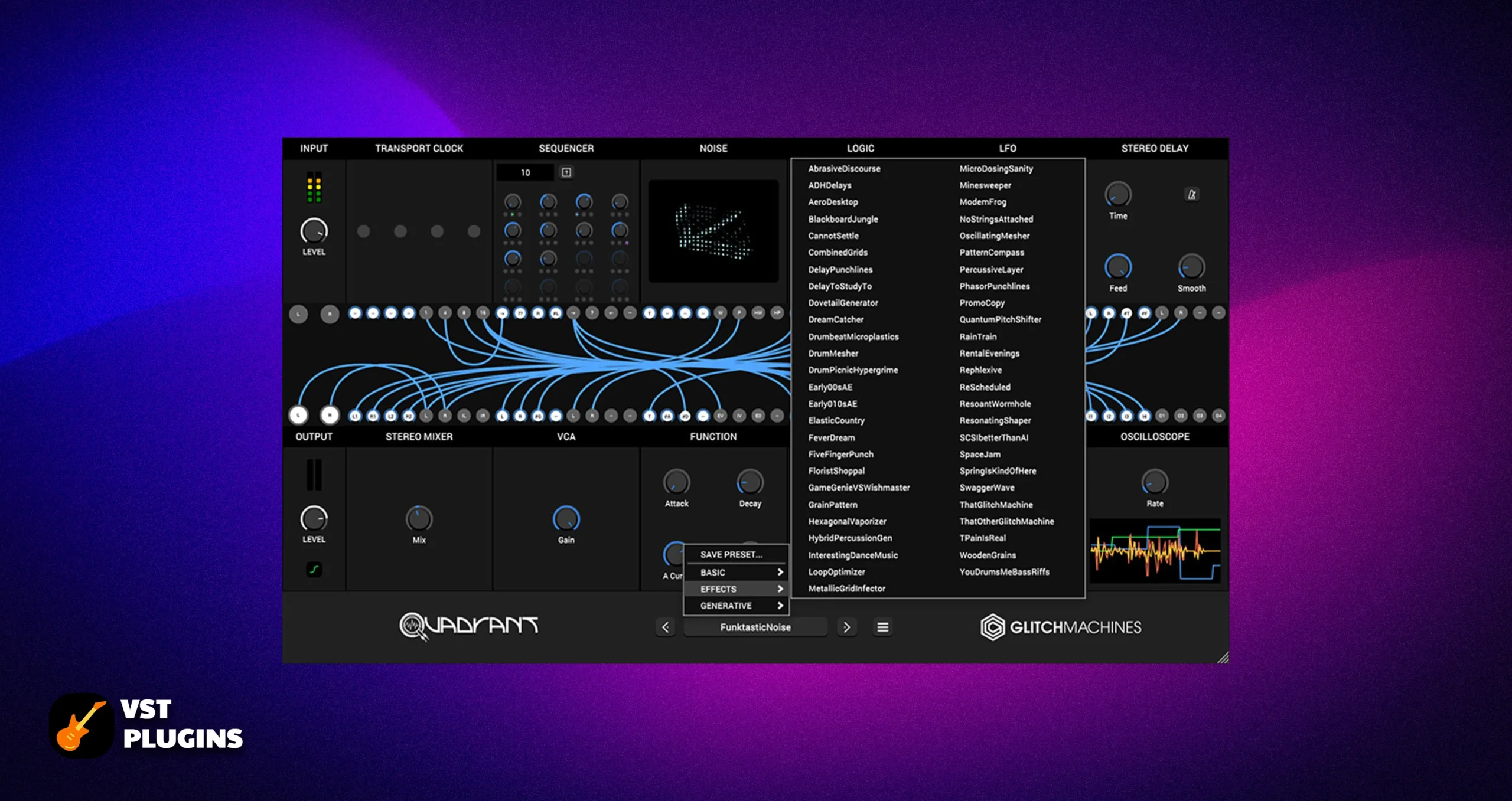
Task: Click the first knob in the sequencer grid
Action: coord(513,202)
